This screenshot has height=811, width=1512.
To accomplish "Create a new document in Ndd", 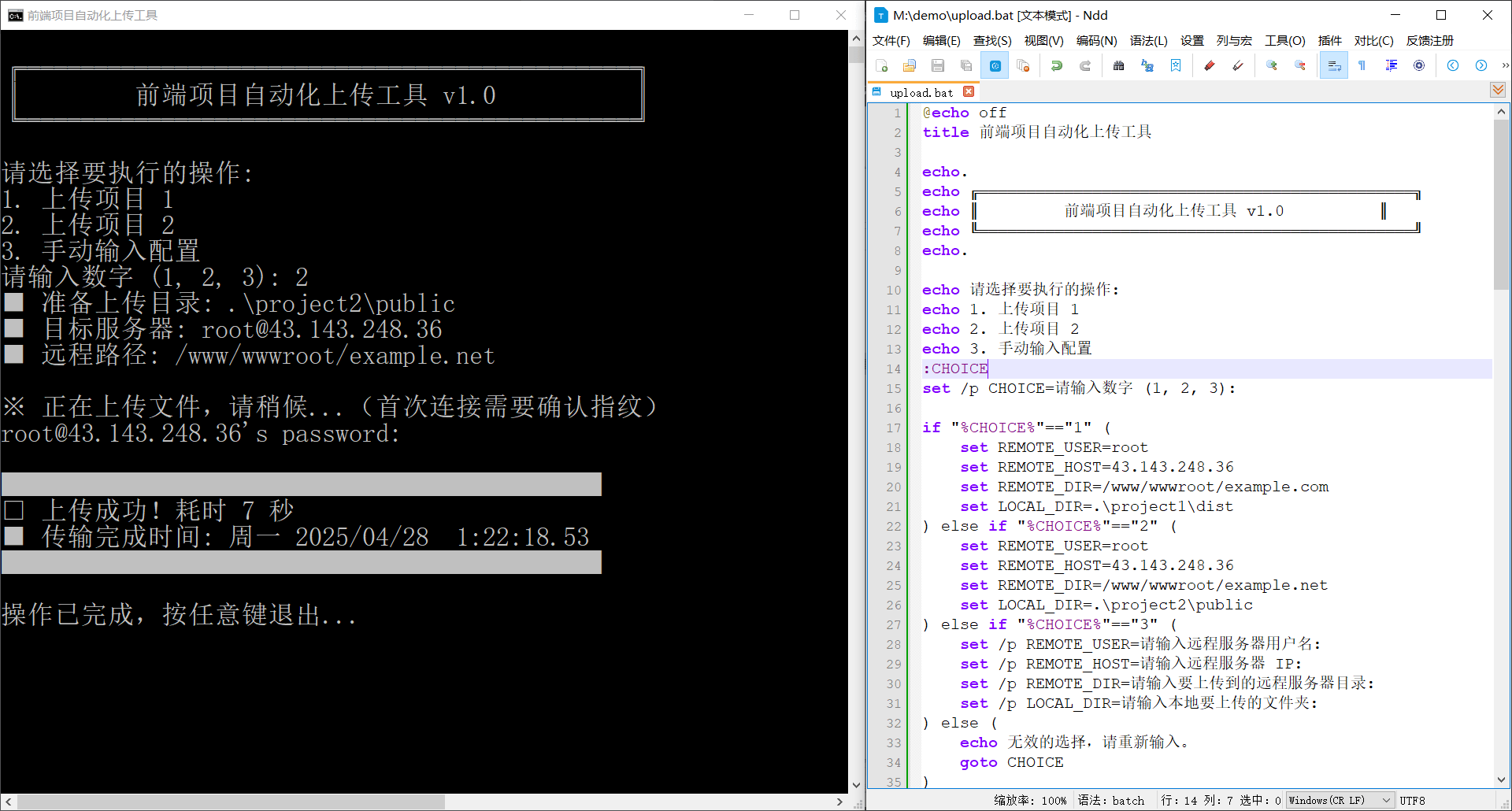I will [882, 65].
